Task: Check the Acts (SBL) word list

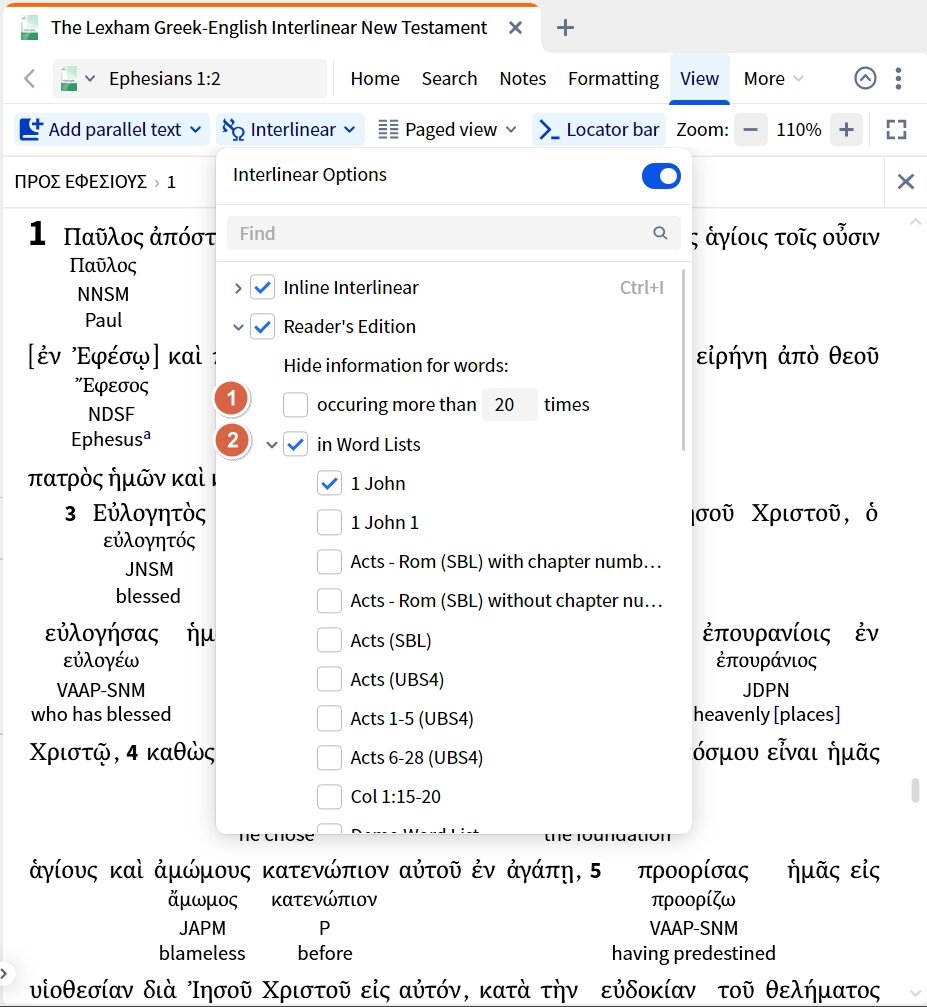Action: (x=329, y=640)
